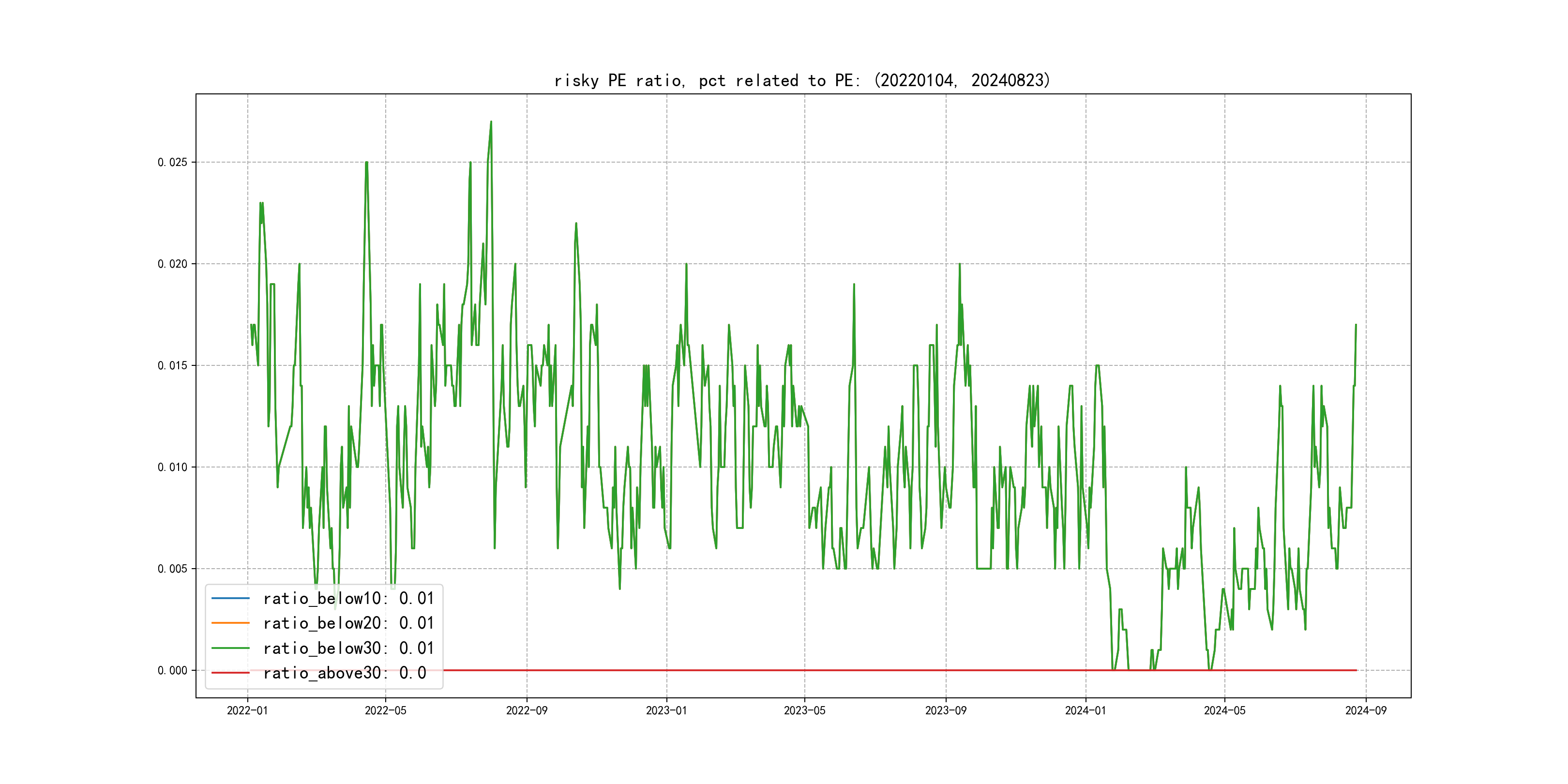Image resolution: width=1568 pixels, height=784 pixels.
Task: Click the 0.025 y-axis tick label
Action: coord(172,162)
